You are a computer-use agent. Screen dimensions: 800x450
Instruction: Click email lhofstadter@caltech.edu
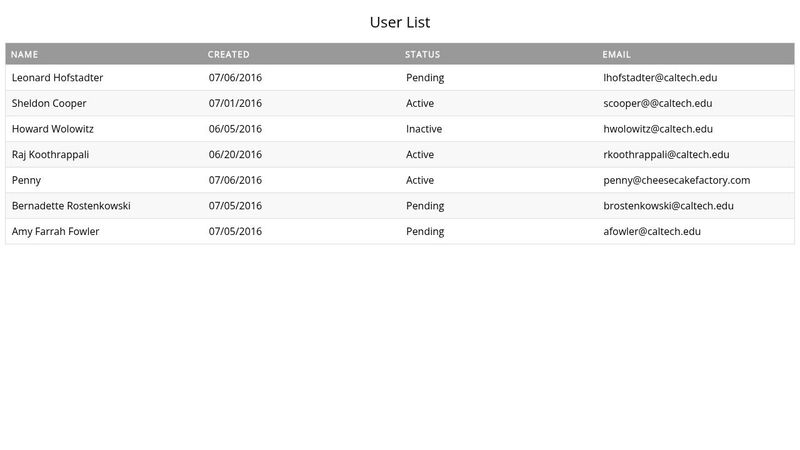660,78
